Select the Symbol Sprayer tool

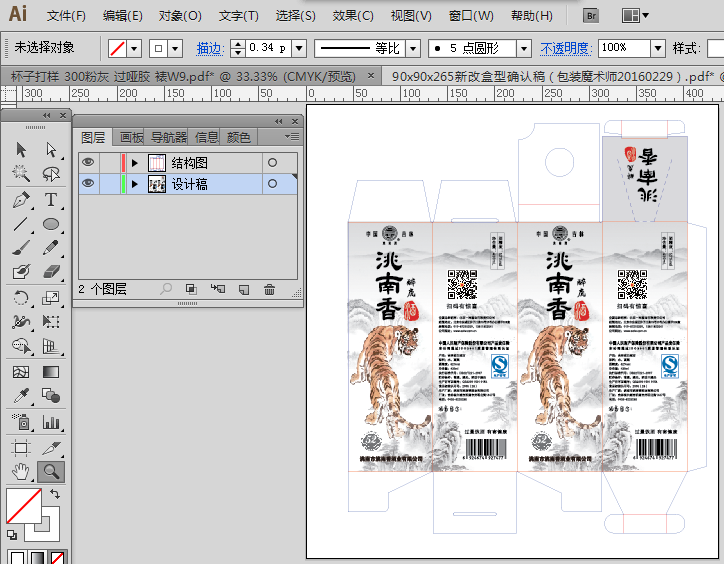tap(21, 422)
